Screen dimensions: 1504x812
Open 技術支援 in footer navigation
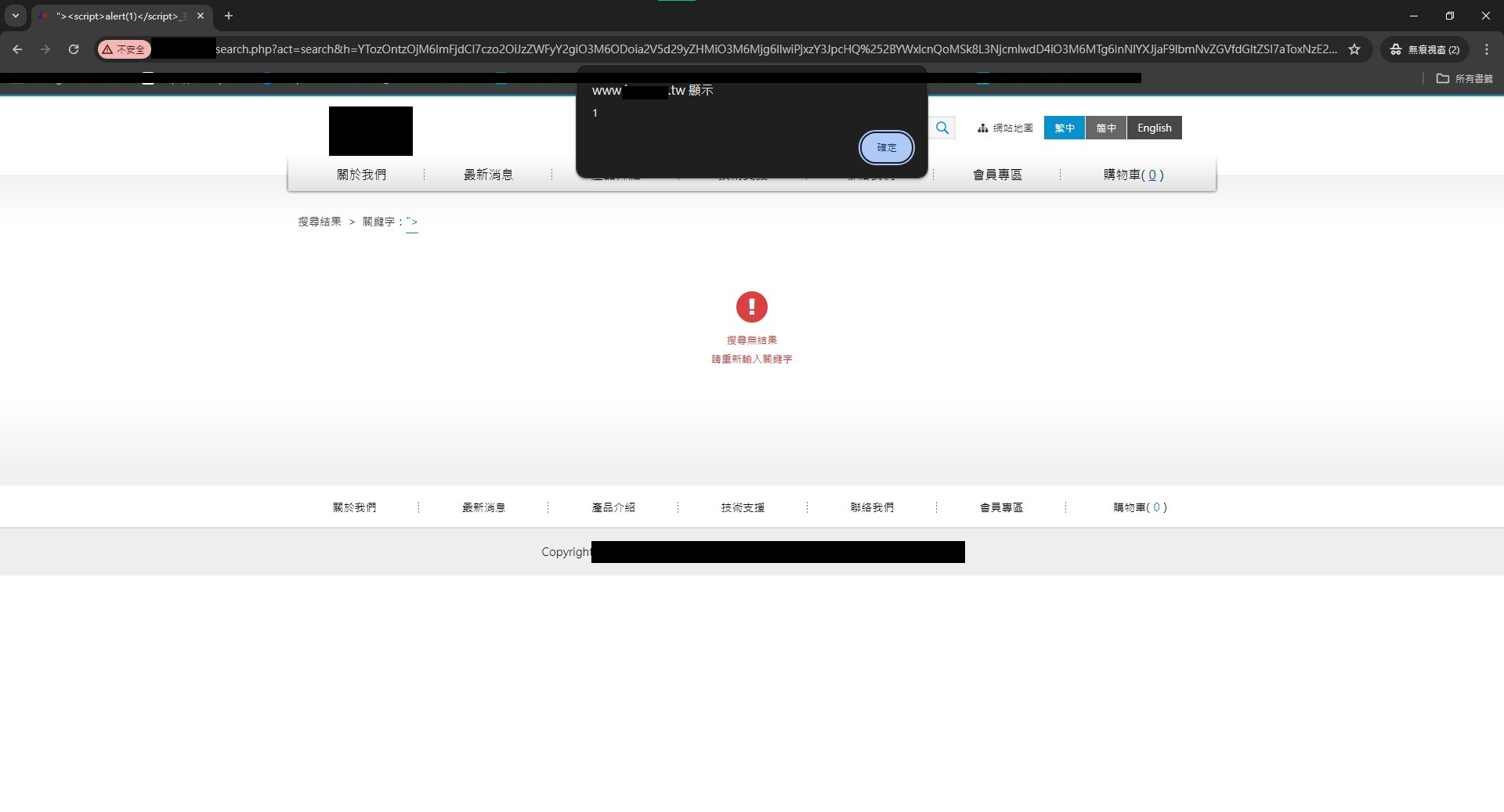click(743, 507)
